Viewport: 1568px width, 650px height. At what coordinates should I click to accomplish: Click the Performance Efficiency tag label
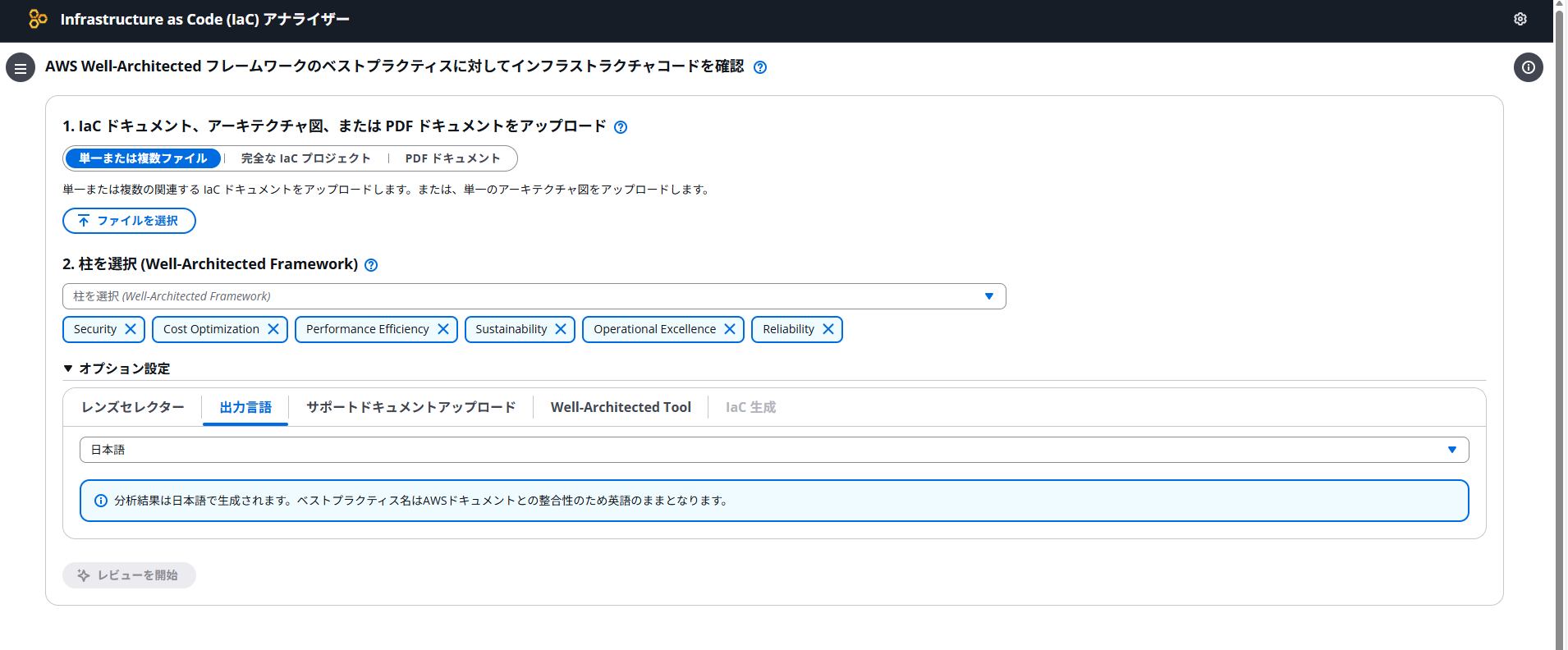coord(367,329)
